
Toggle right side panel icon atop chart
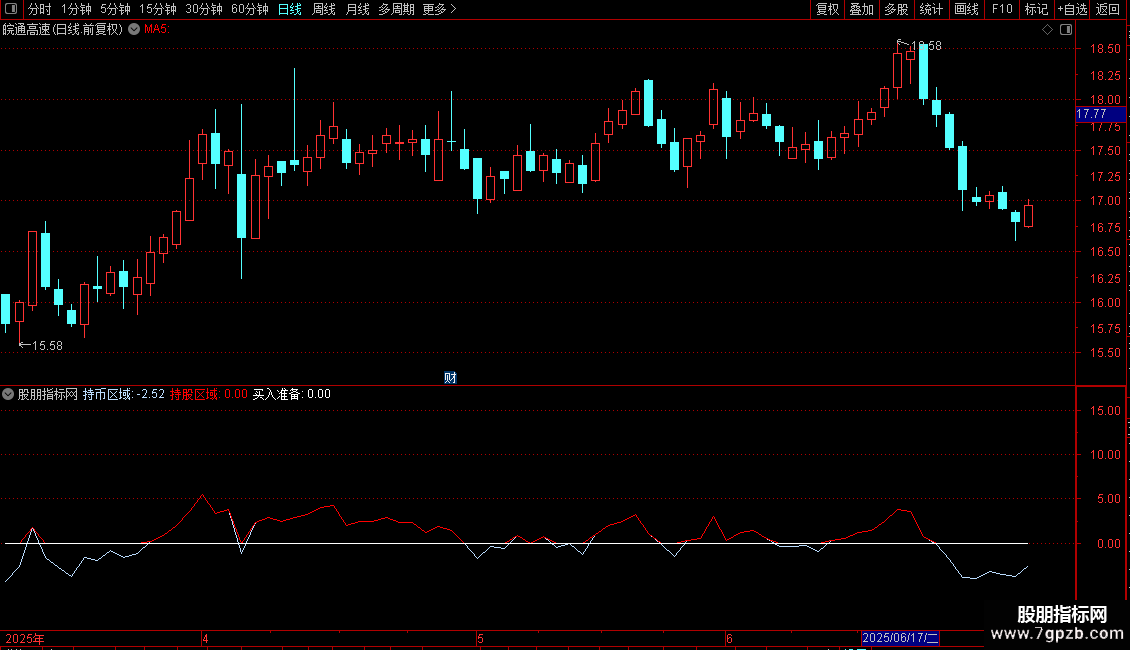coord(1066,30)
